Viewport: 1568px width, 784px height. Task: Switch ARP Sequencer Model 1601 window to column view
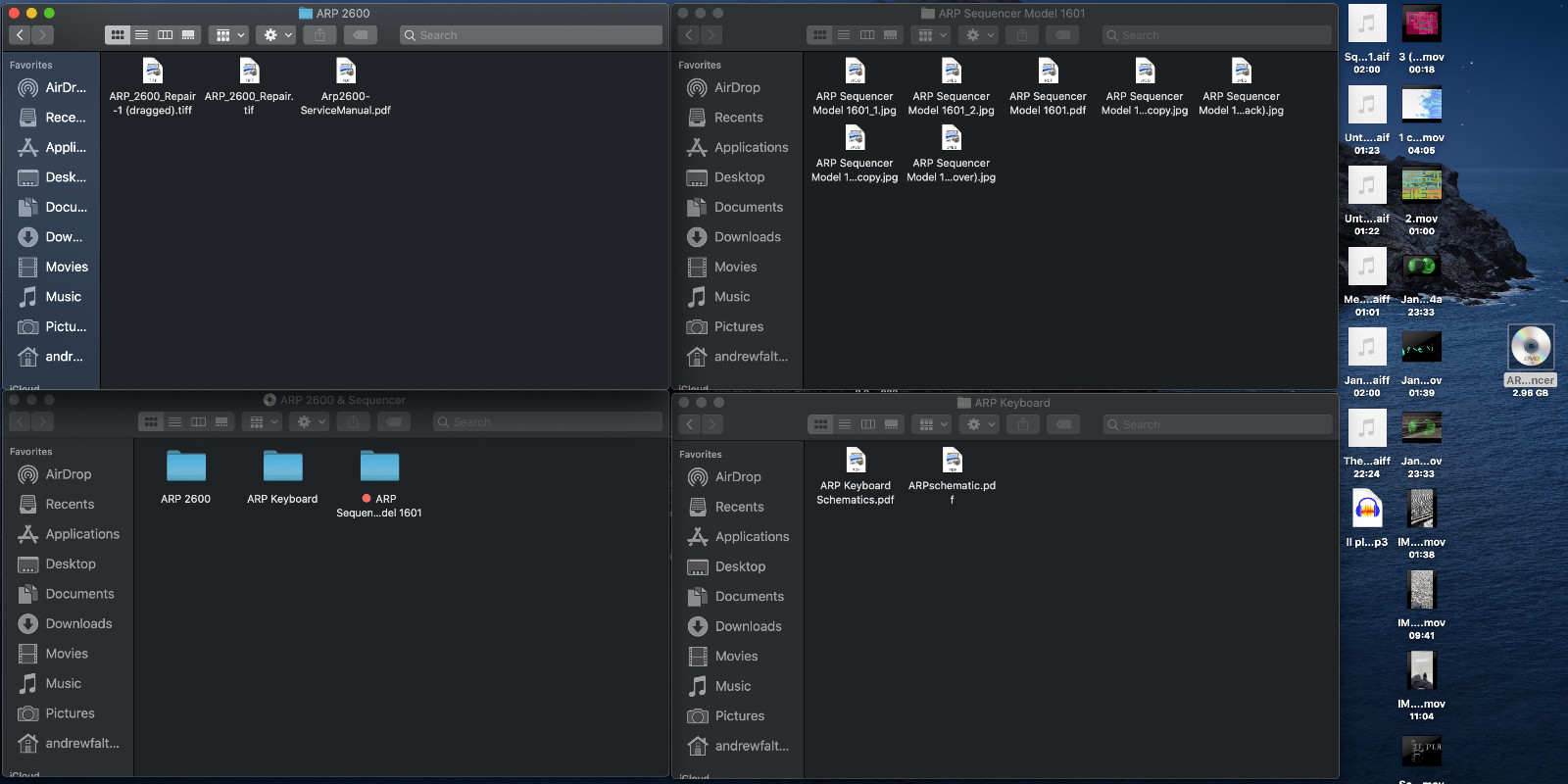(867, 35)
